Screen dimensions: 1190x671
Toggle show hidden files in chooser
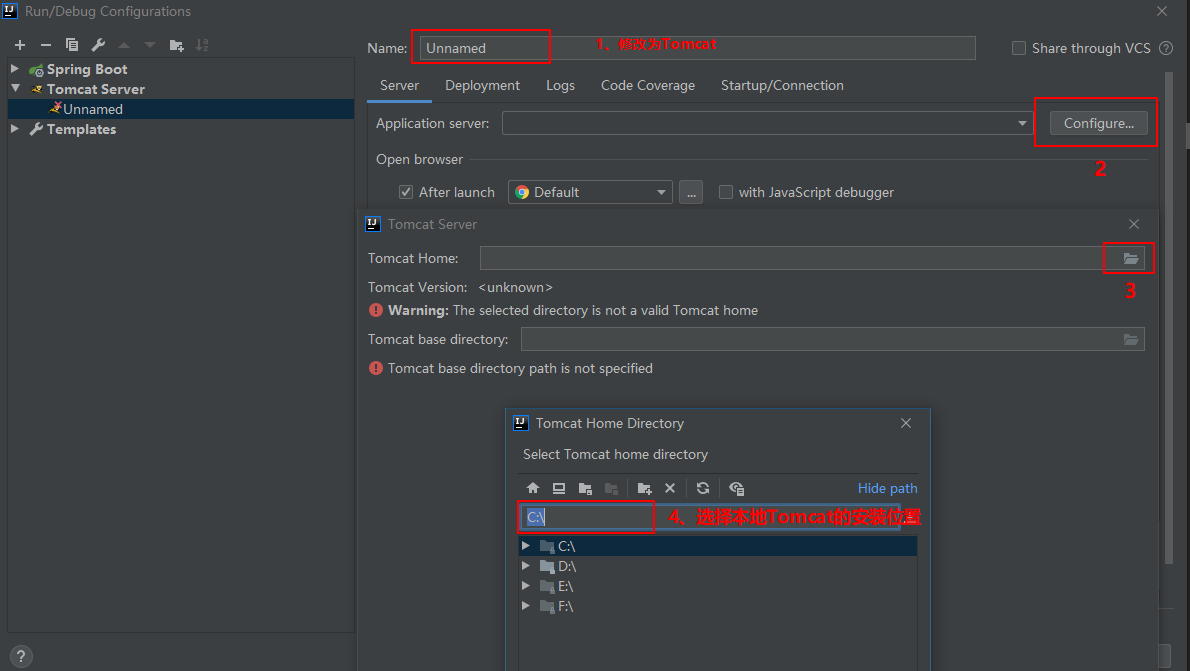[736, 488]
